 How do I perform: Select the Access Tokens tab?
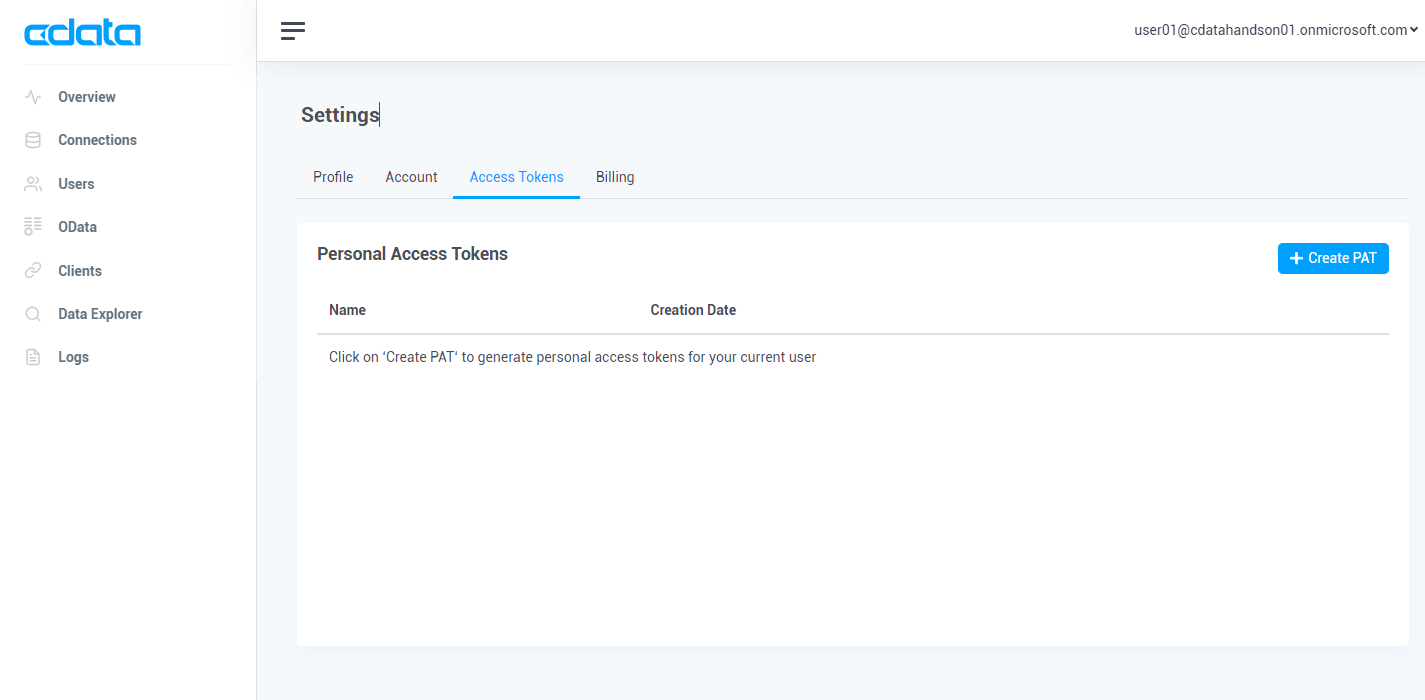click(516, 177)
